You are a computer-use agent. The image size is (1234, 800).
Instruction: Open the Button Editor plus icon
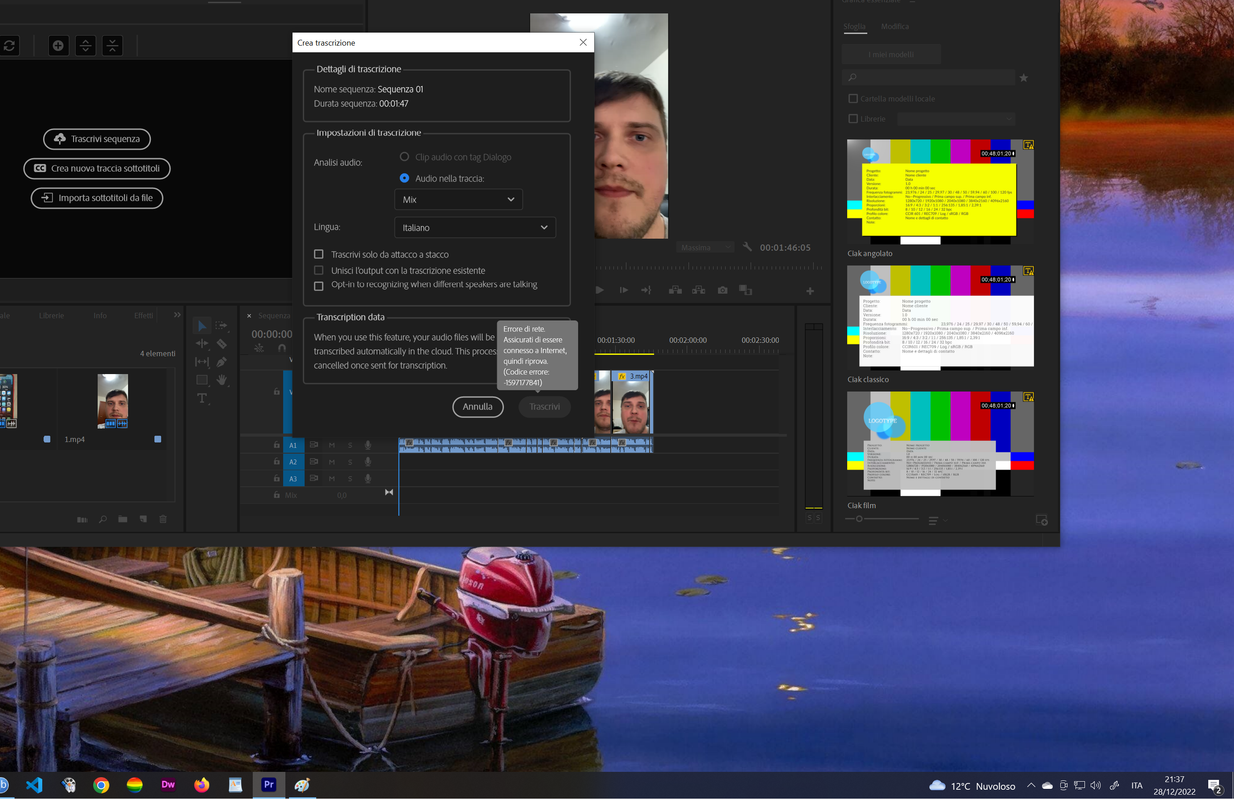point(810,291)
